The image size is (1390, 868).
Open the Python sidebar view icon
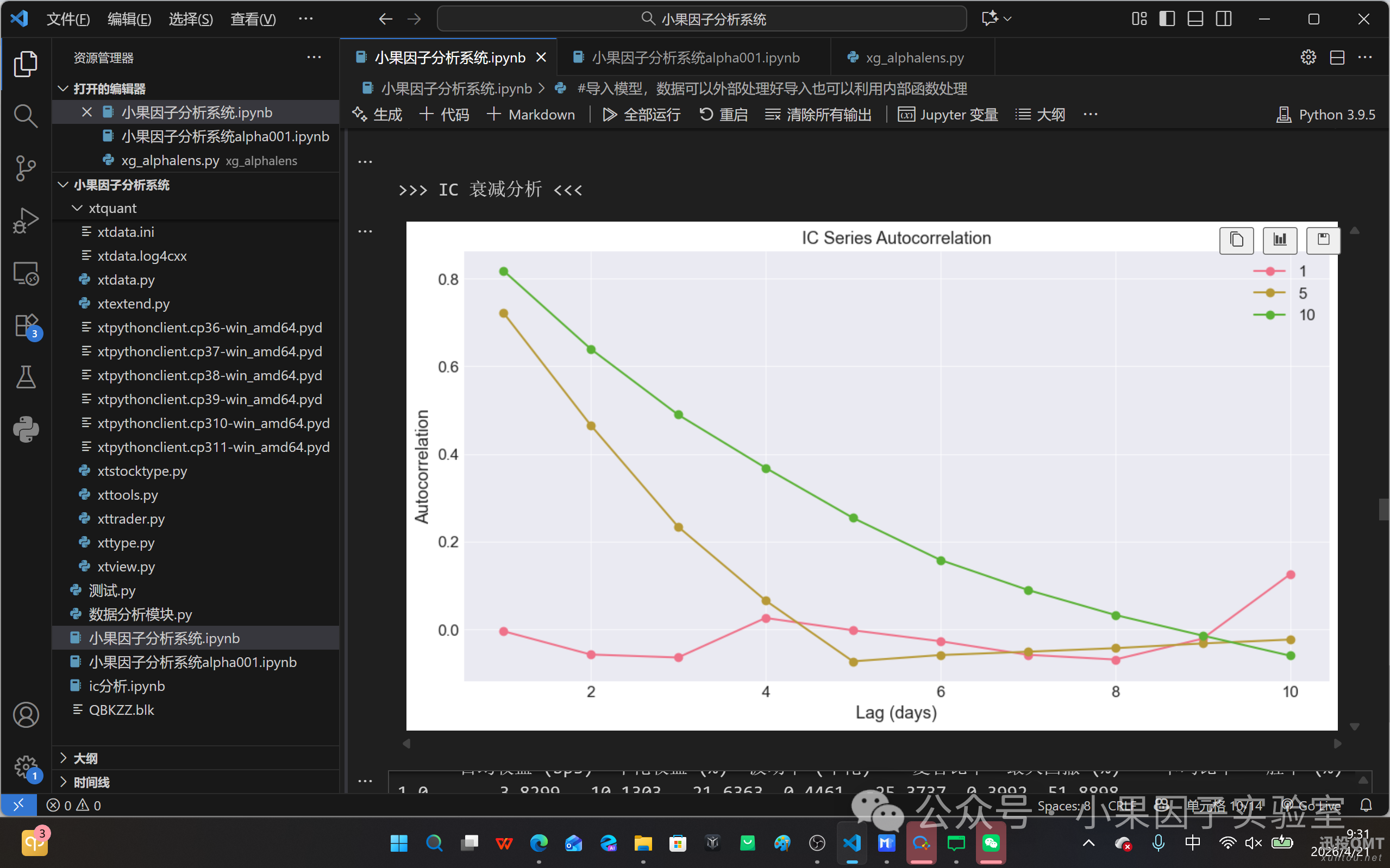26,429
